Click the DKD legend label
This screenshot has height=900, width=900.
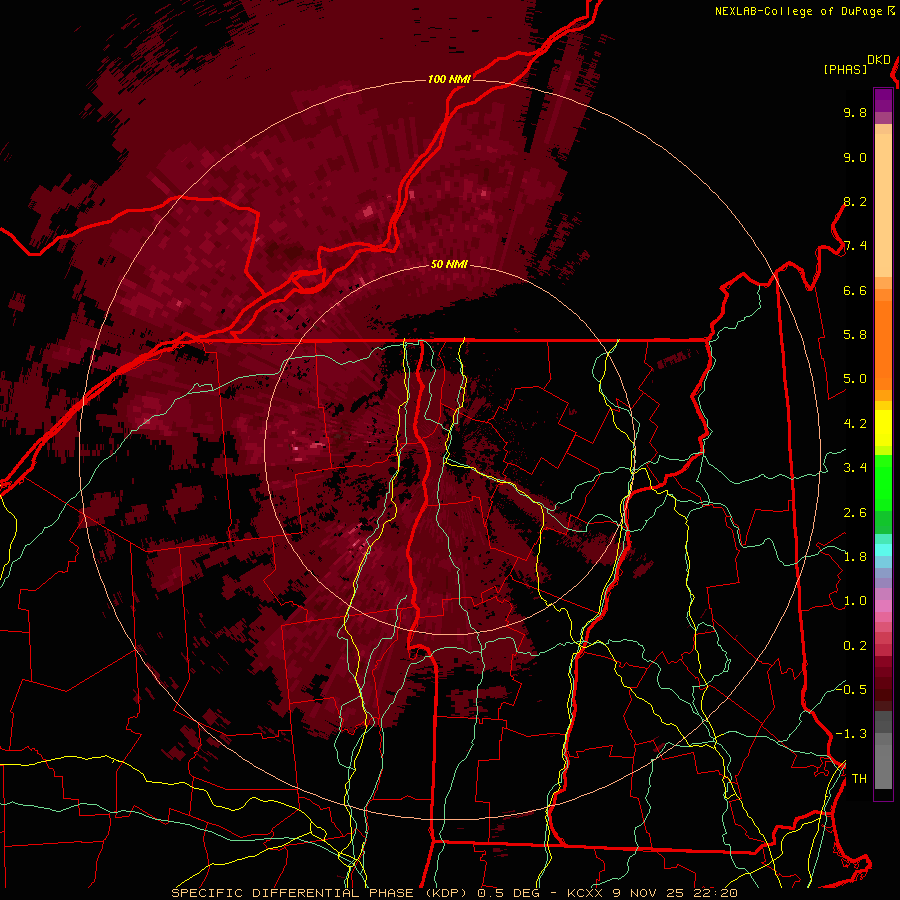pyautogui.click(x=879, y=60)
